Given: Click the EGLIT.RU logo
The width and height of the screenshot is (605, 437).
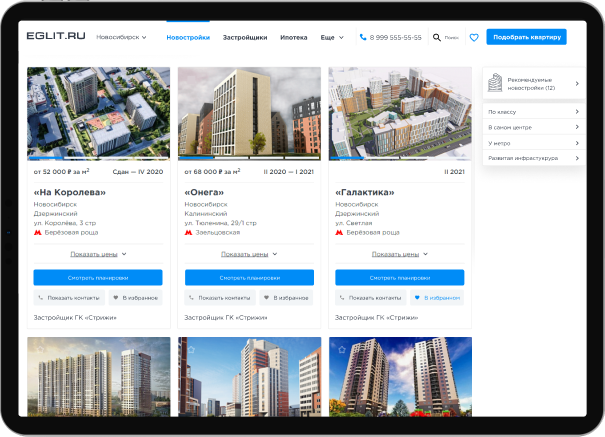Looking at the screenshot, I should (x=56, y=37).
